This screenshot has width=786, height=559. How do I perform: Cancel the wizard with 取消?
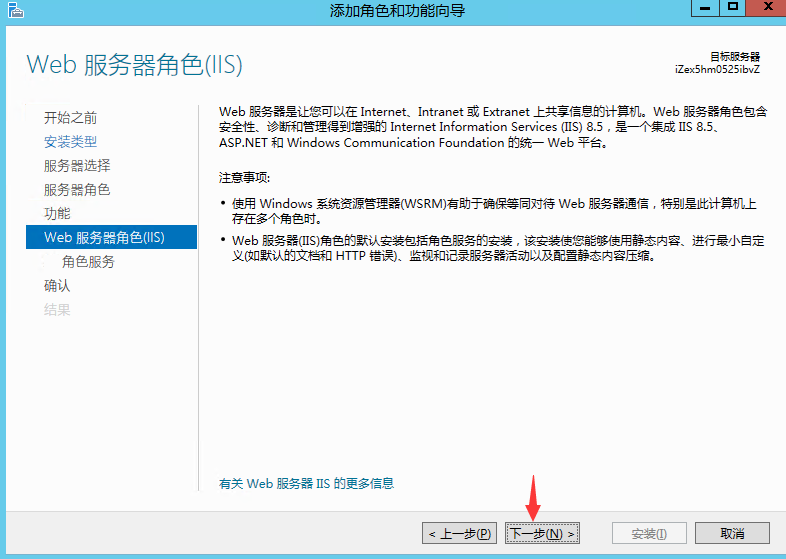(x=732, y=534)
